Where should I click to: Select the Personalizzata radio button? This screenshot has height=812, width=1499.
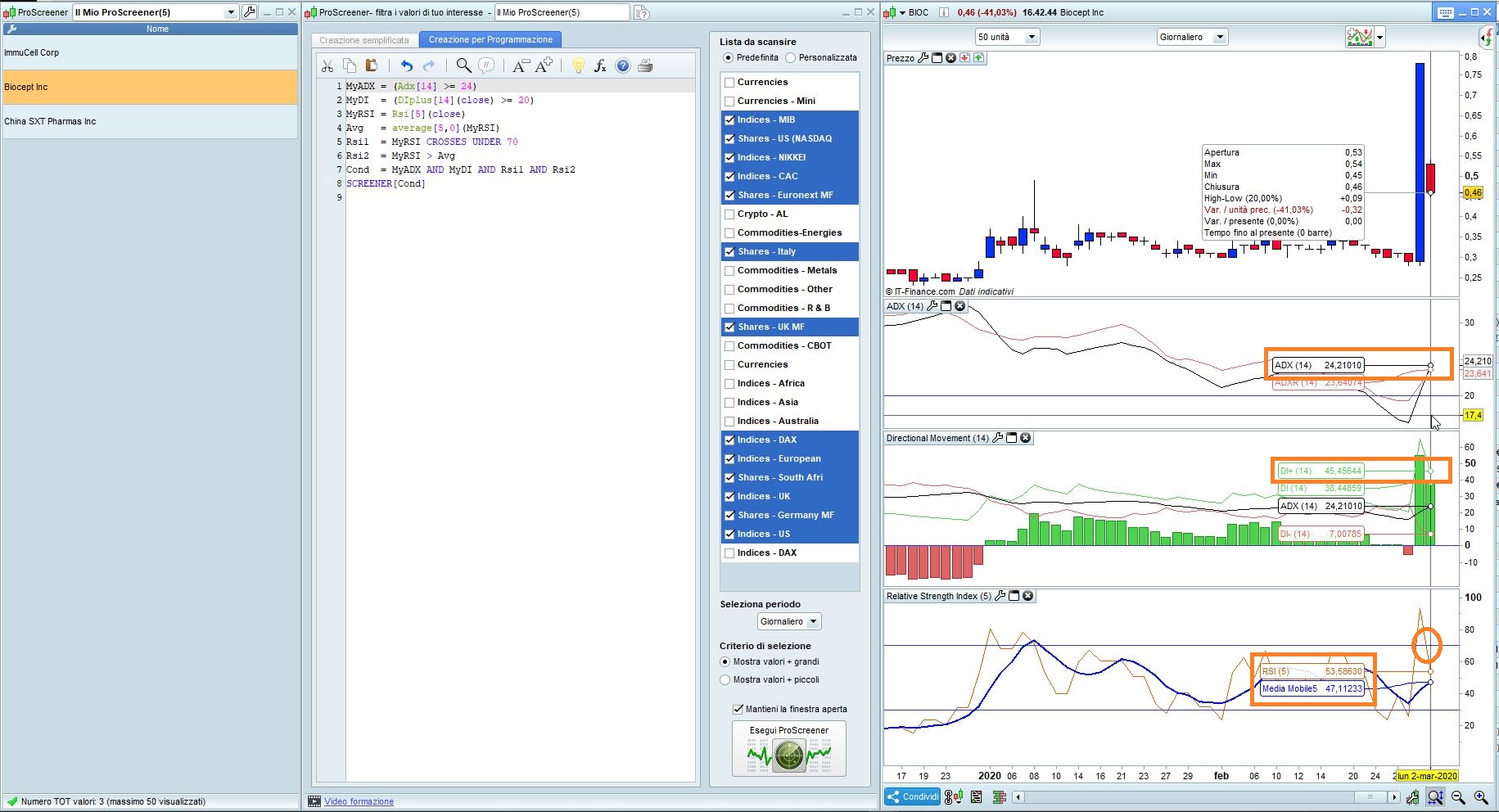pyautogui.click(x=790, y=58)
